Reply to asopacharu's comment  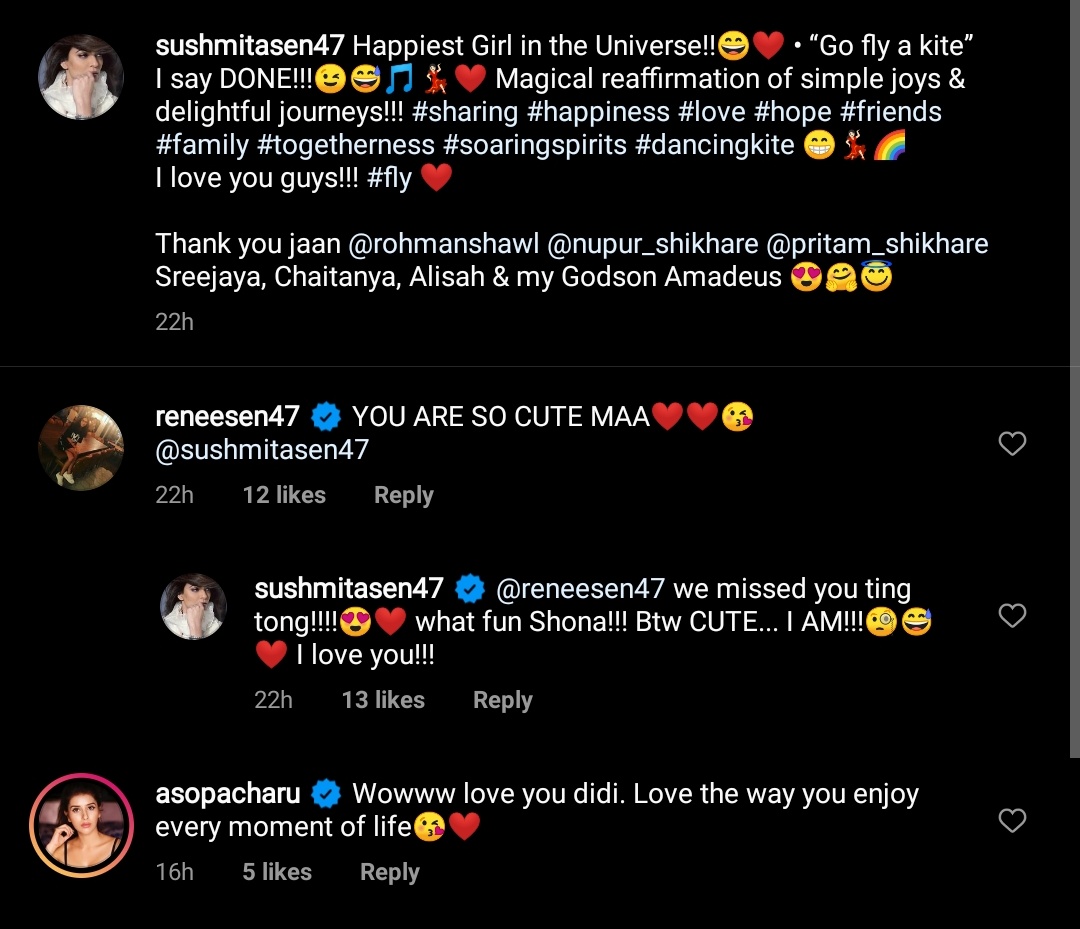click(x=389, y=872)
